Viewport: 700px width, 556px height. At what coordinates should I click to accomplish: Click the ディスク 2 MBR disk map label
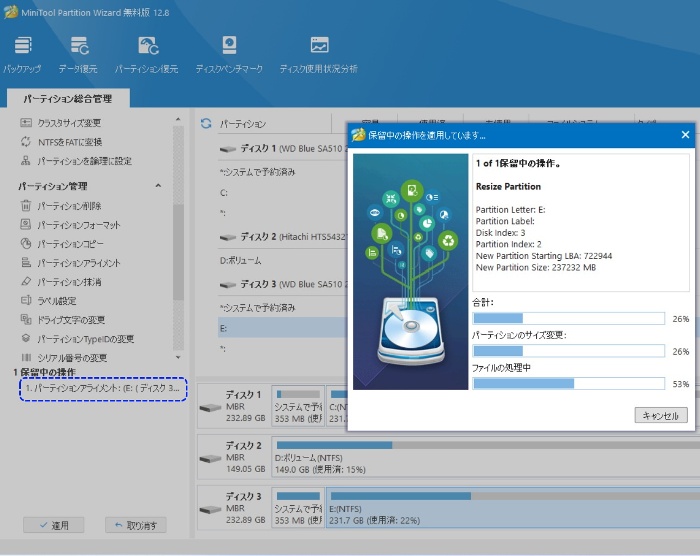click(x=234, y=457)
